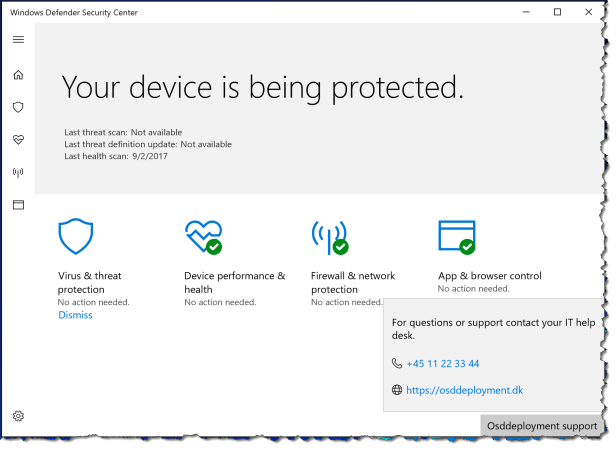616x450 pixels.
Task: Open Firewall & network protection title
Action: tap(353, 283)
